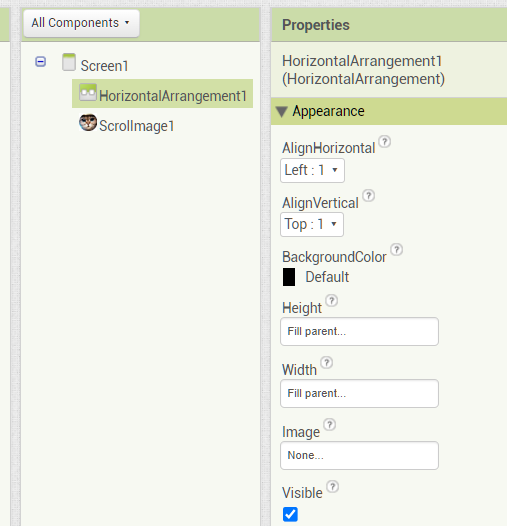Open help icon beside Image property
Viewport: 507px width, 526px height.
[x=330, y=424]
